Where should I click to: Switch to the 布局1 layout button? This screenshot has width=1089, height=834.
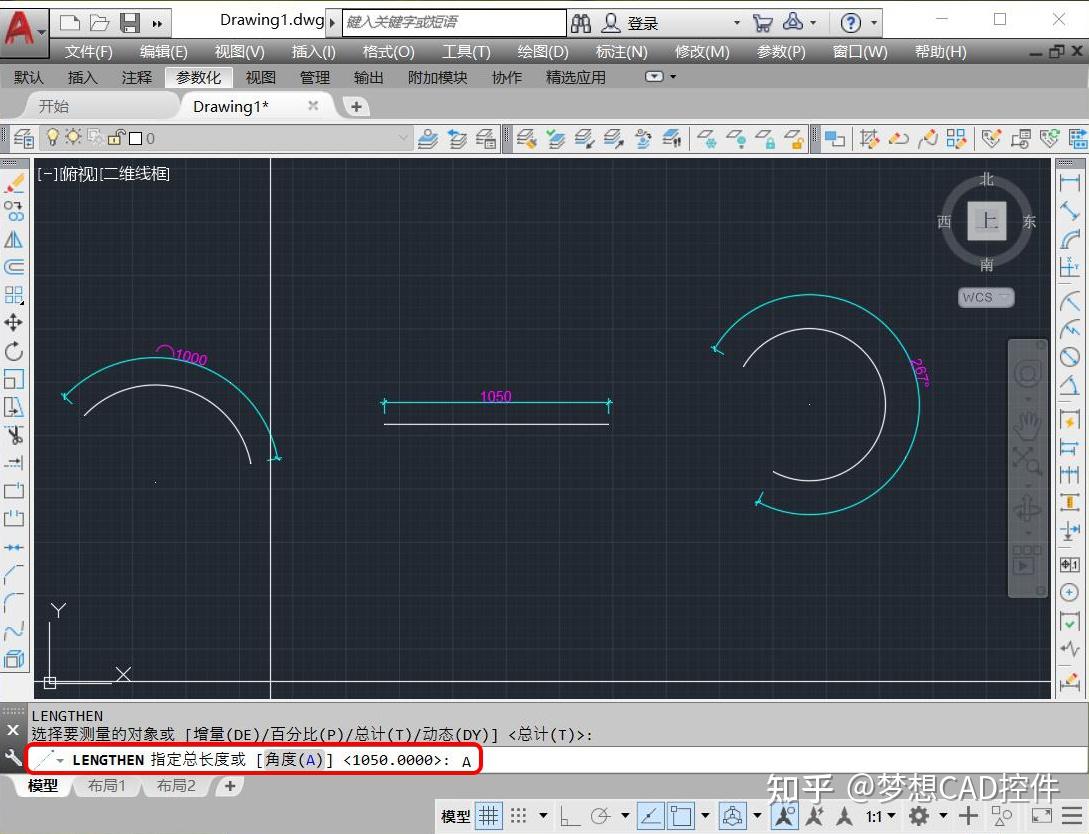point(105,786)
